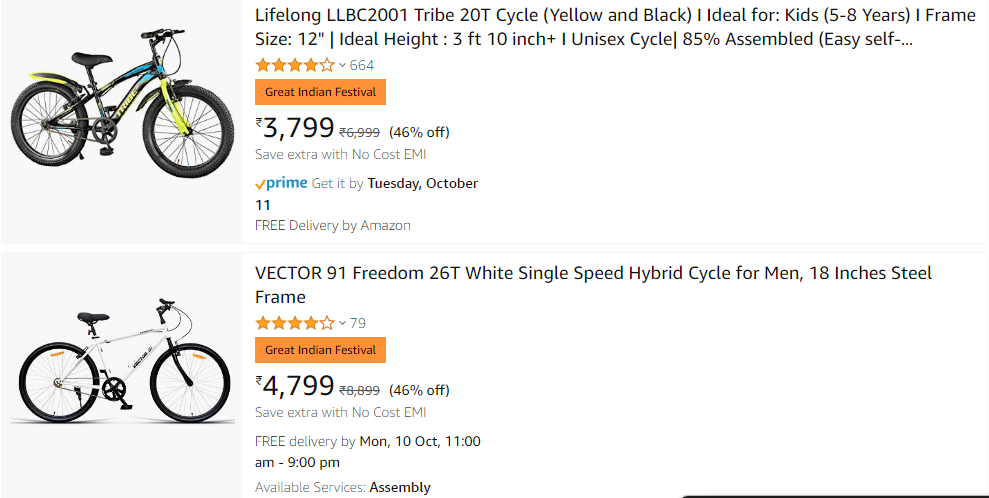Expand the rating dropdown arrow beside 79 reviews
Screen dimensions: 989x498
coord(342,323)
